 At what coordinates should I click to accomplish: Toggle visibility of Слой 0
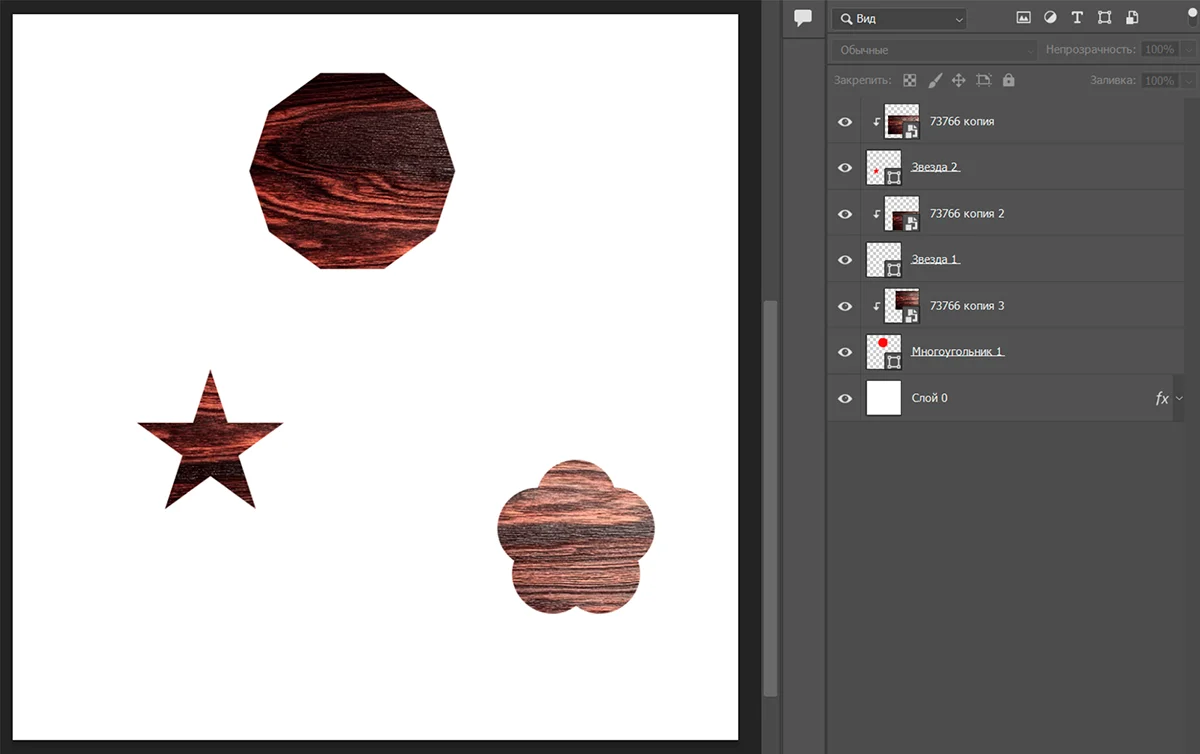tap(845, 398)
